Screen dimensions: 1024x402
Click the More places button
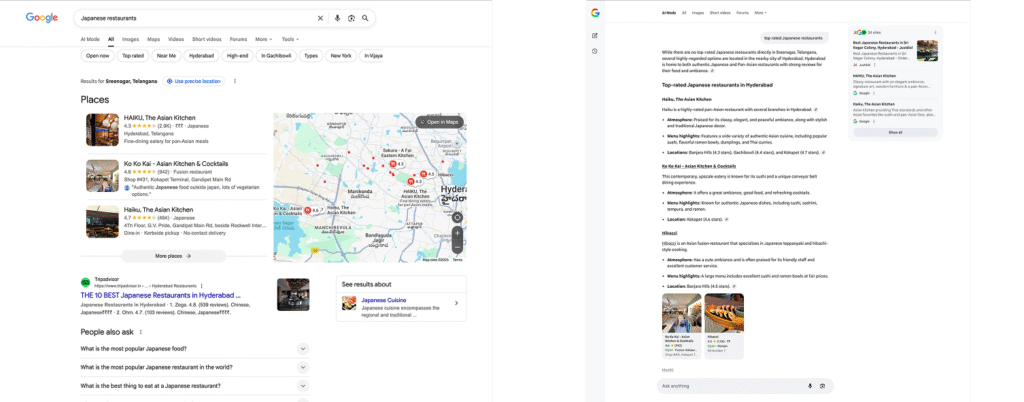173,256
